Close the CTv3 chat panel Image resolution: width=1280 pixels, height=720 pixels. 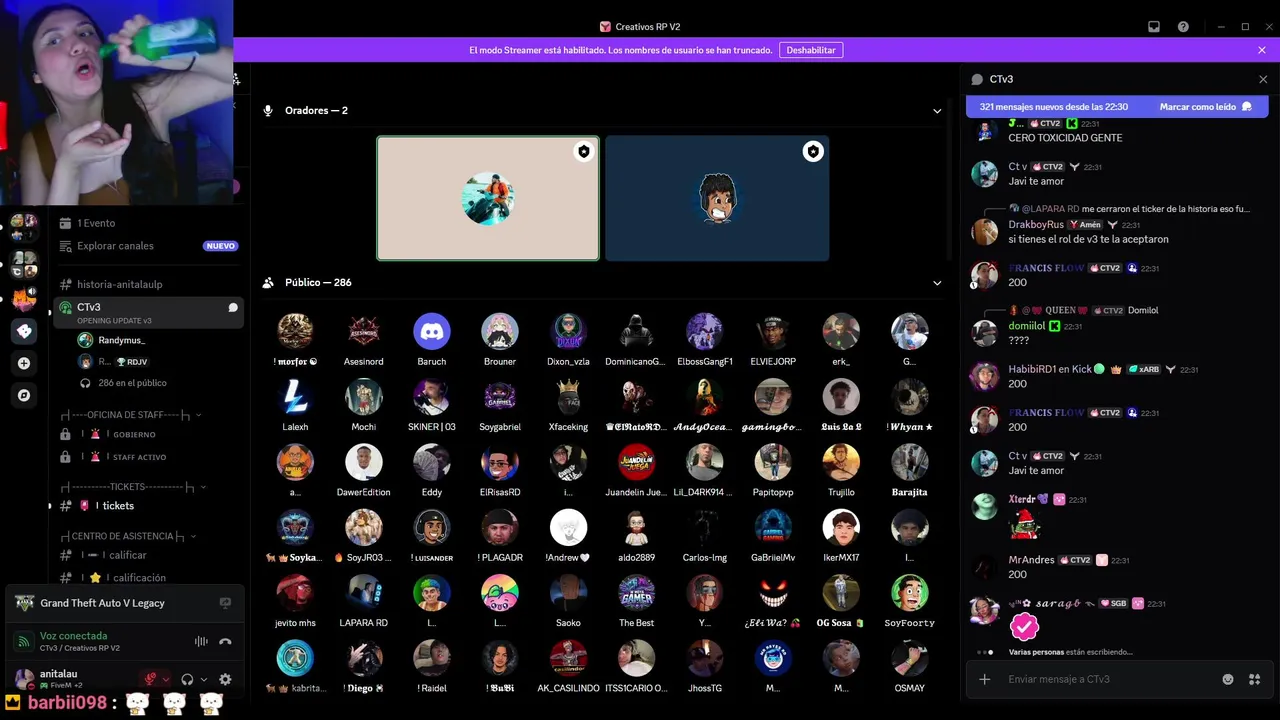[1263, 79]
